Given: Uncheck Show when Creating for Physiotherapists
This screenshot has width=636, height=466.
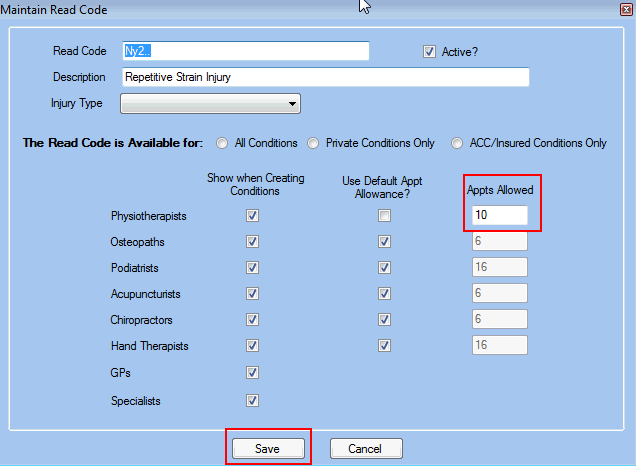Looking at the screenshot, I should pos(253,216).
